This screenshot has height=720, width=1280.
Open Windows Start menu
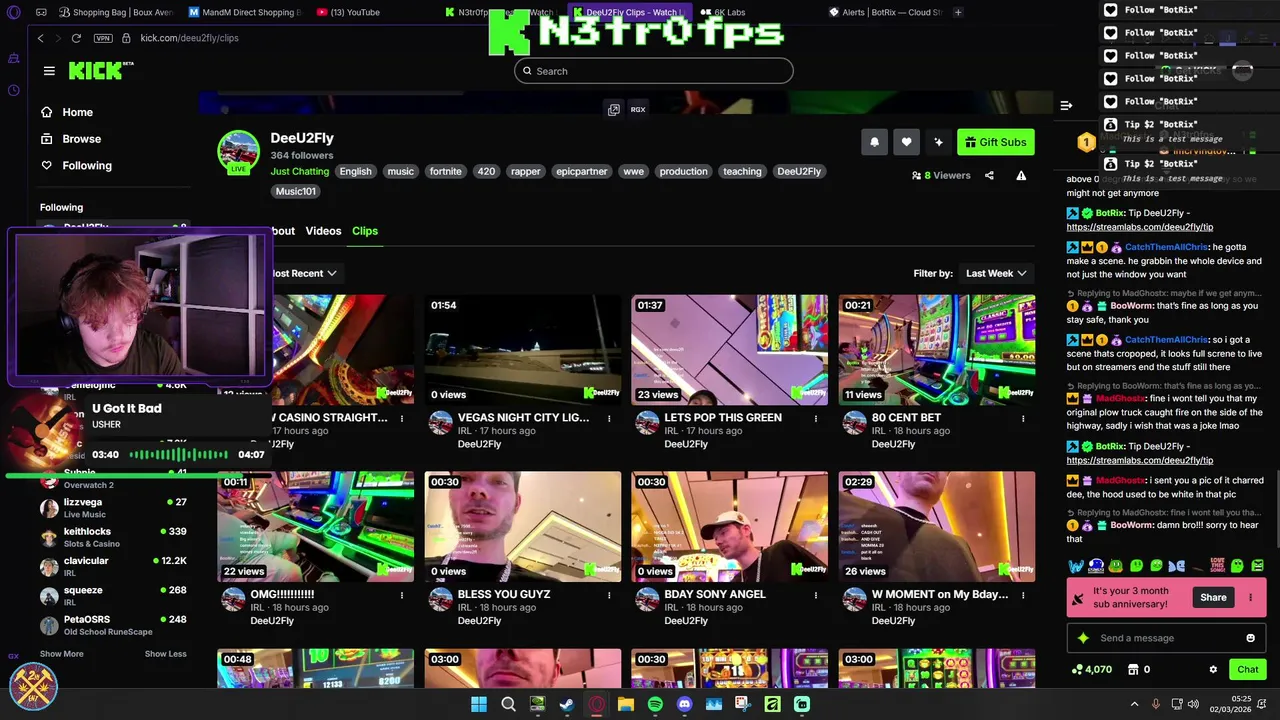[x=479, y=704]
